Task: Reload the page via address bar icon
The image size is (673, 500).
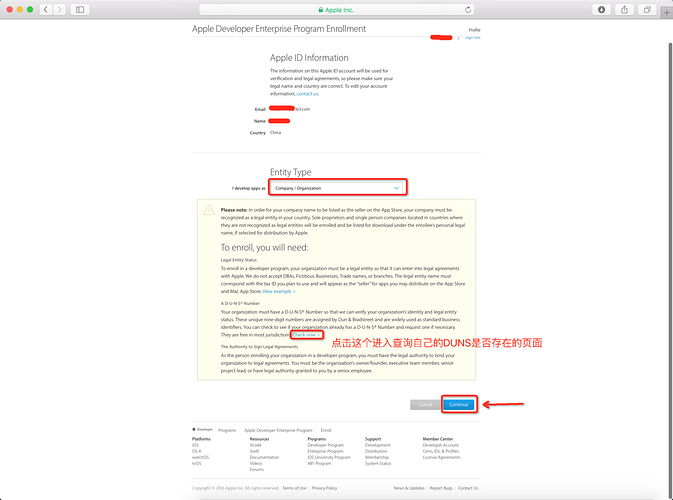Action: click(x=468, y=9)
